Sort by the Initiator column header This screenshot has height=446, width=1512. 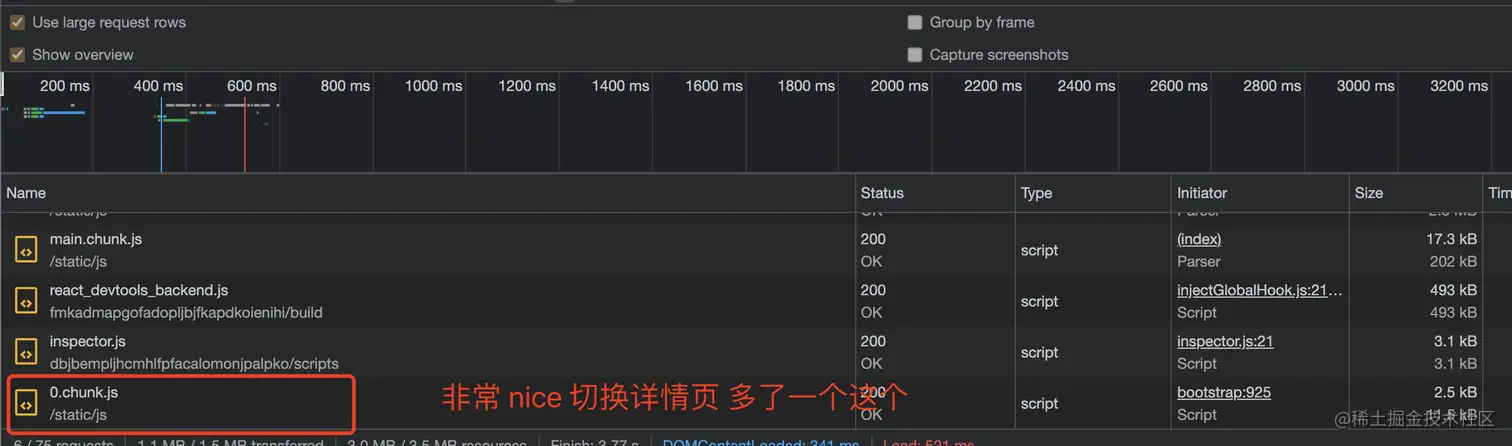pyautogui.click(x=1260, y=193)
